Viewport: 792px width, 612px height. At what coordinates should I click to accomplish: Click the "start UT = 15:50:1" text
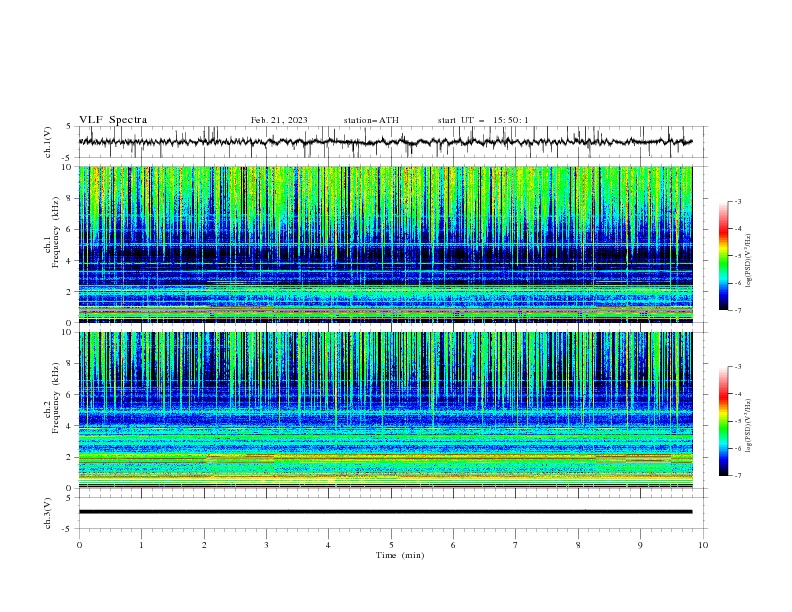[483, 120]
